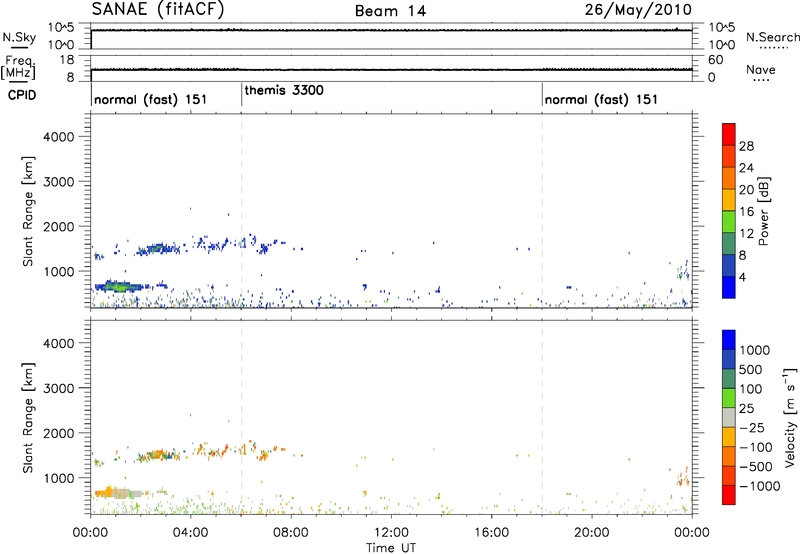Screen dimensions: 800x554
Task: Click the SANAE (fitACF) title text
Action: 158,10
